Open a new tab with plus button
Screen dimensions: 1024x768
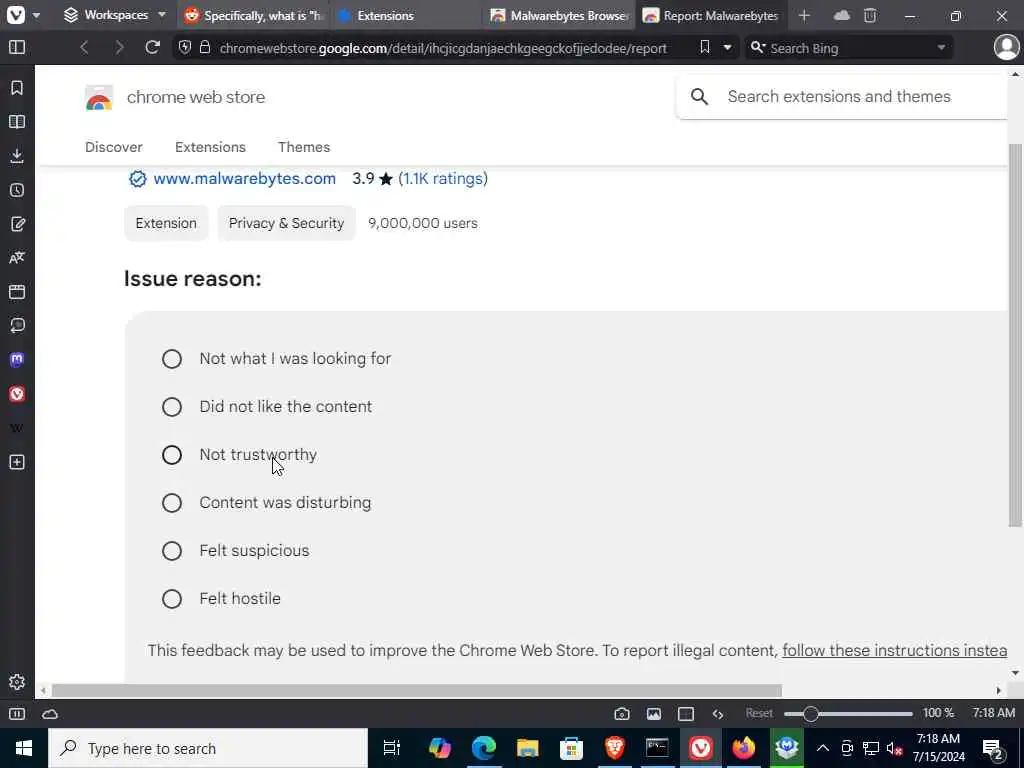click(x=804, y=15)
